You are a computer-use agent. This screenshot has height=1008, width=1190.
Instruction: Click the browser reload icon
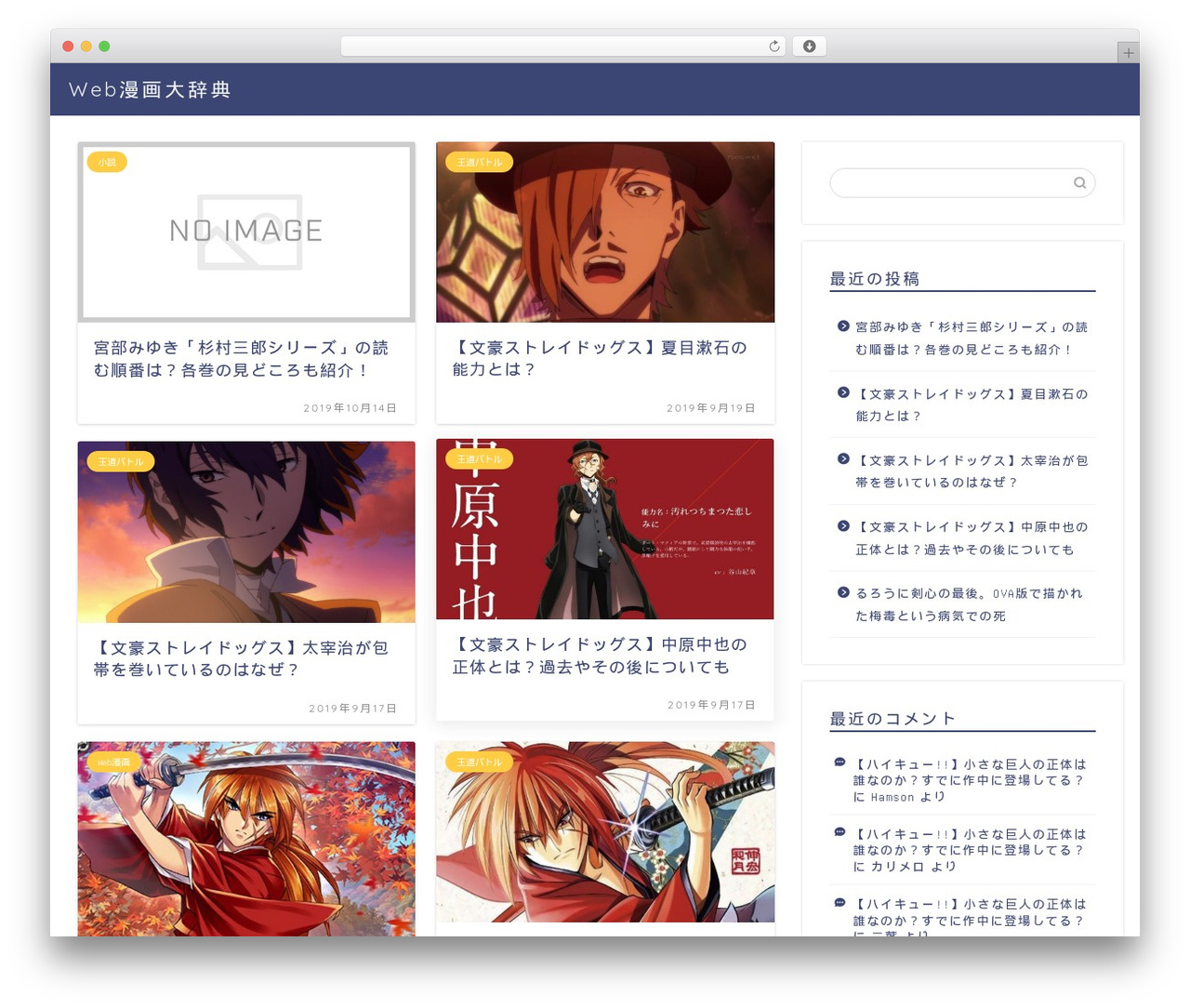click(x=773, y=46)
